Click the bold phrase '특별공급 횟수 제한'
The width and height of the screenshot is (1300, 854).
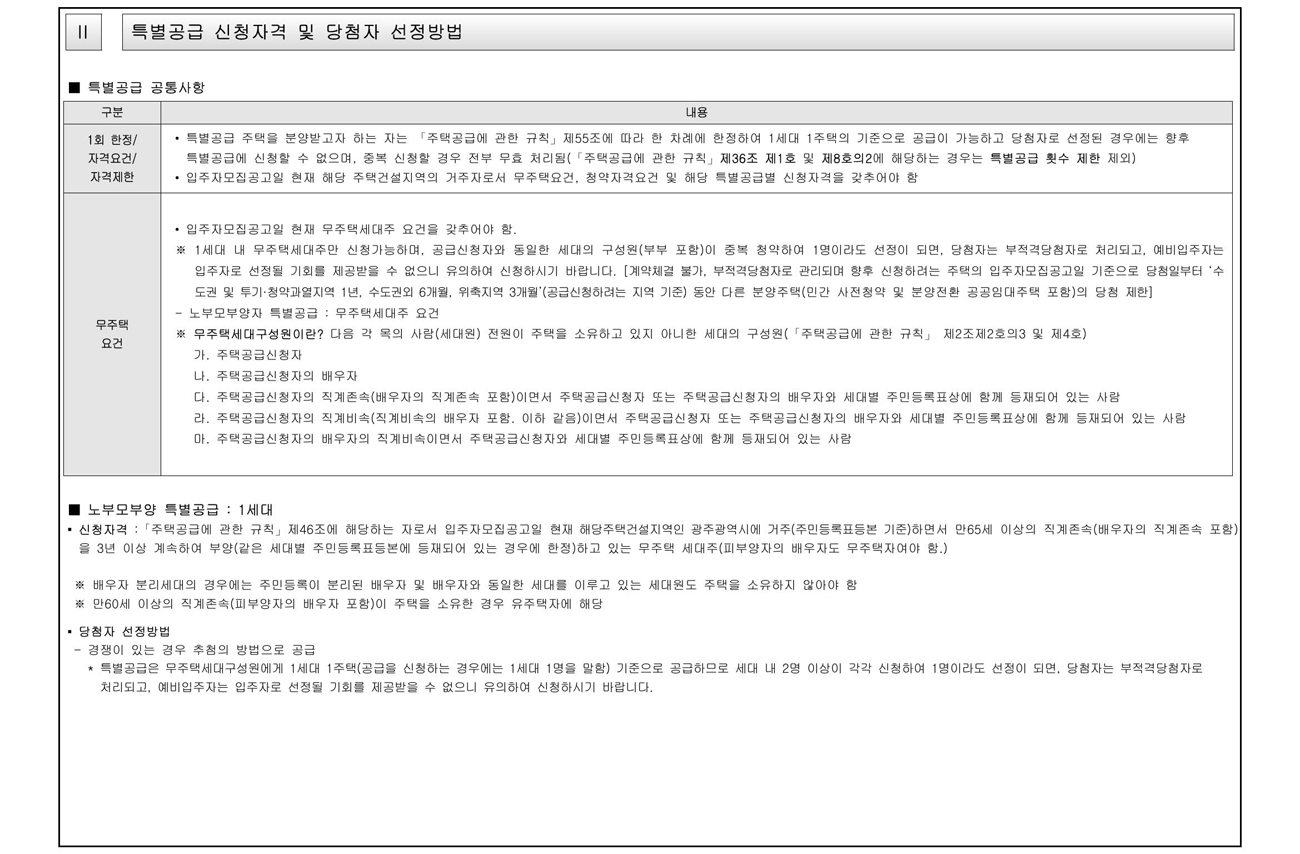pyautogui.click(x=1044, y=158)
